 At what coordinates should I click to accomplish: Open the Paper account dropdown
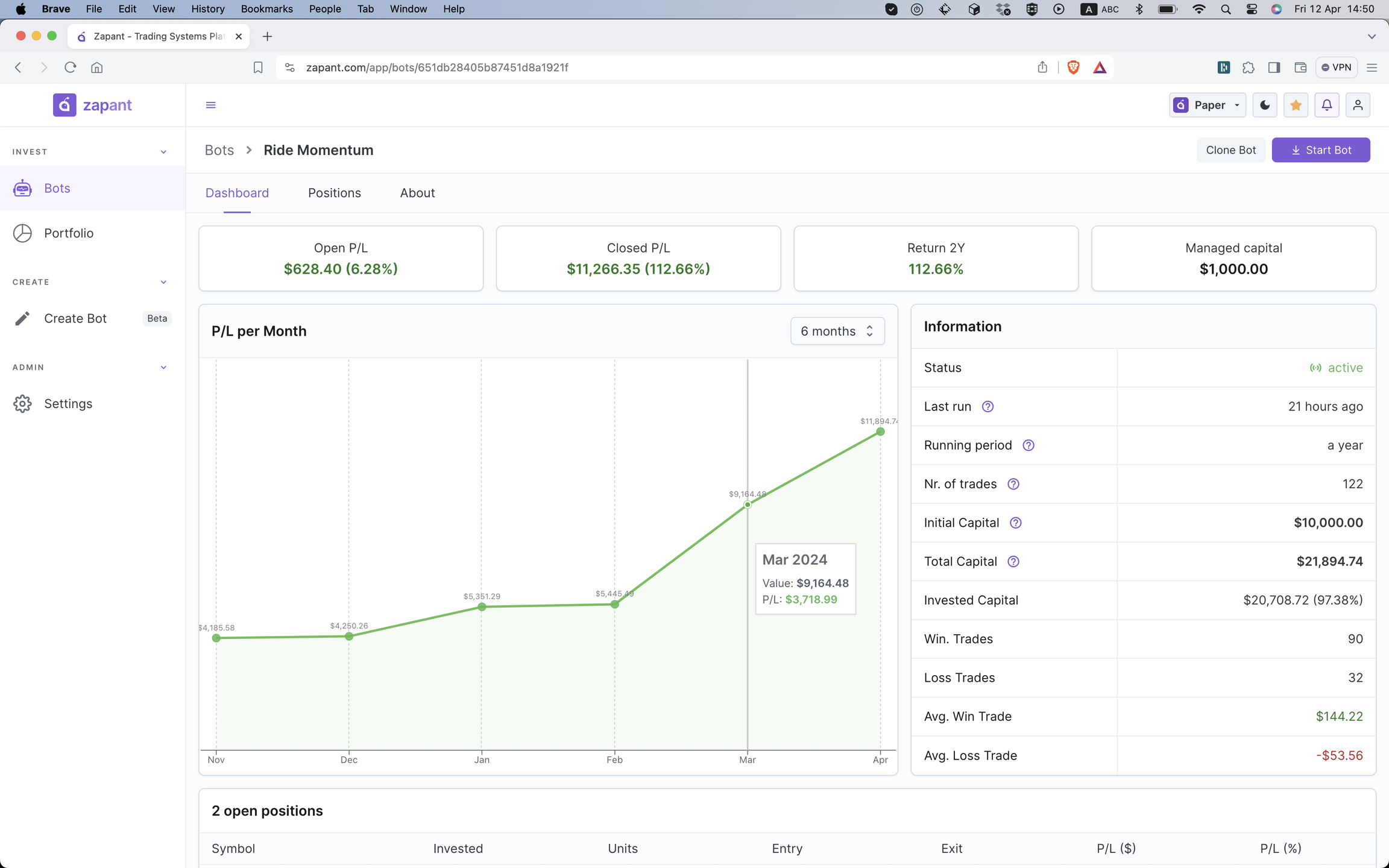[1207, 105]
